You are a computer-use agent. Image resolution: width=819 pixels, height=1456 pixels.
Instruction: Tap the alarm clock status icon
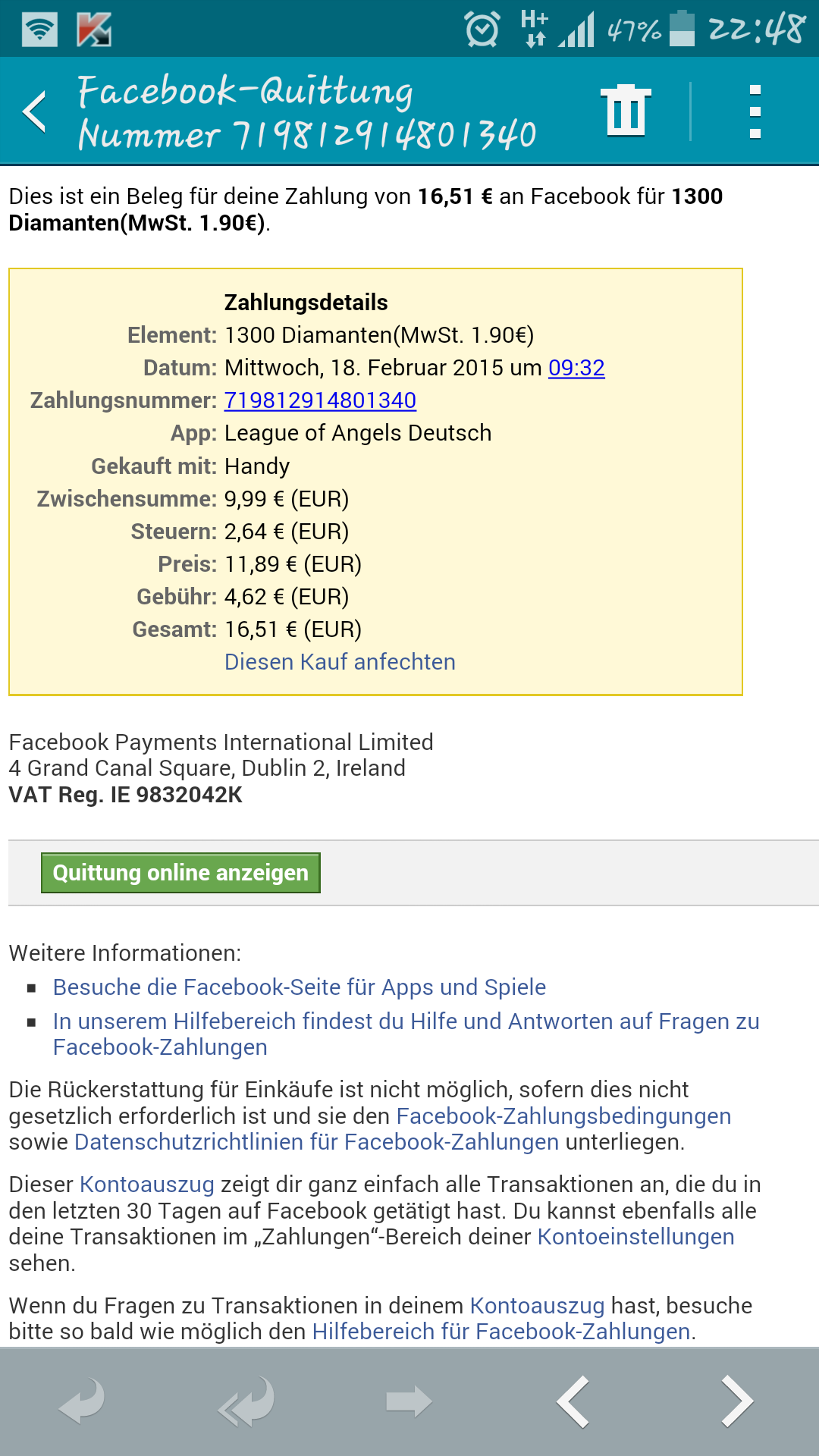pos(482,30)
